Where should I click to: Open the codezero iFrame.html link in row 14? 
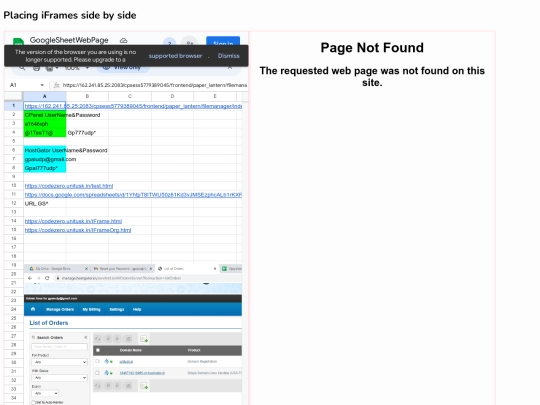73,221
